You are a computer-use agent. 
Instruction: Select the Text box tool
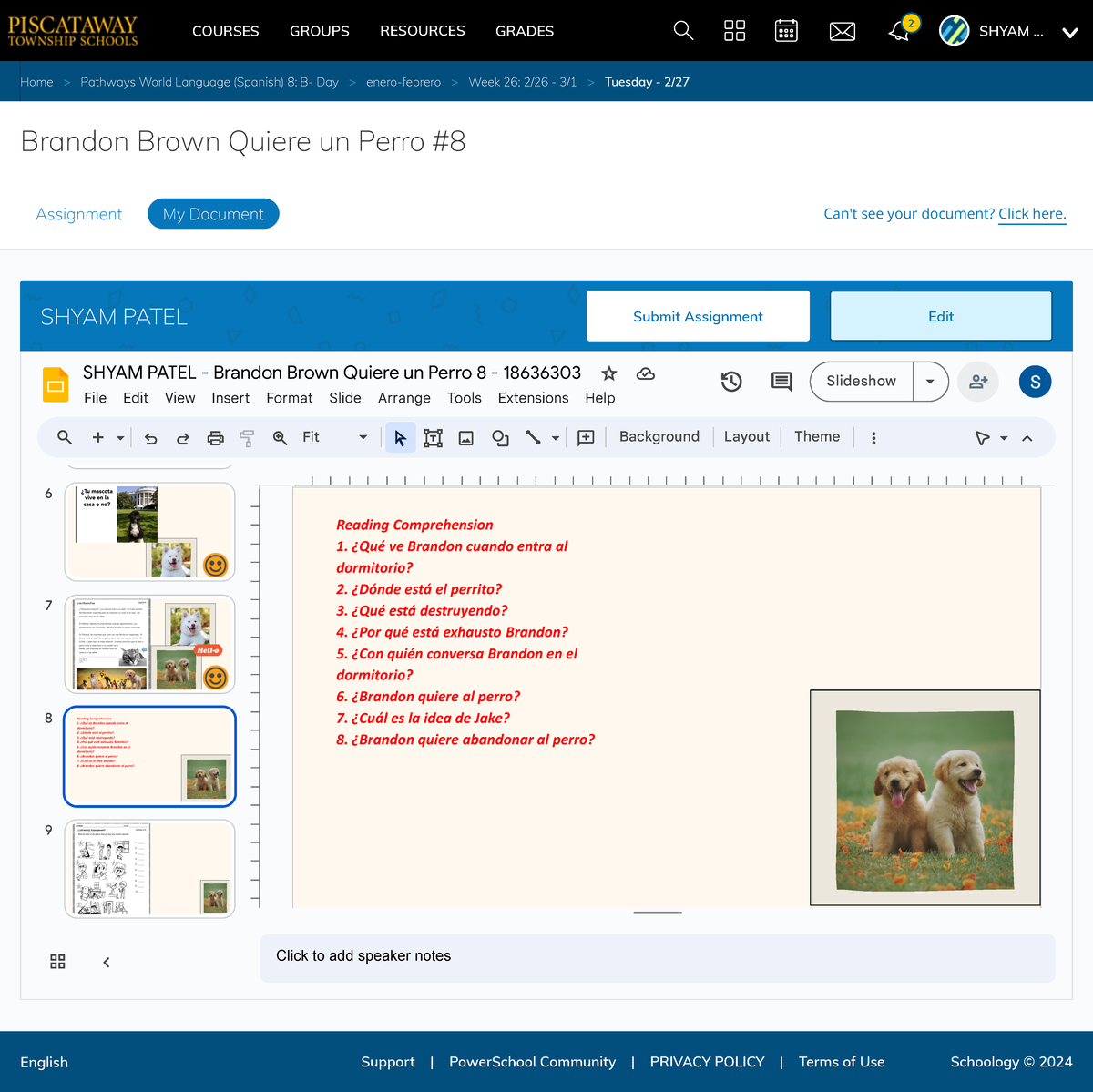pyautogui.click(x=433, y=437)
